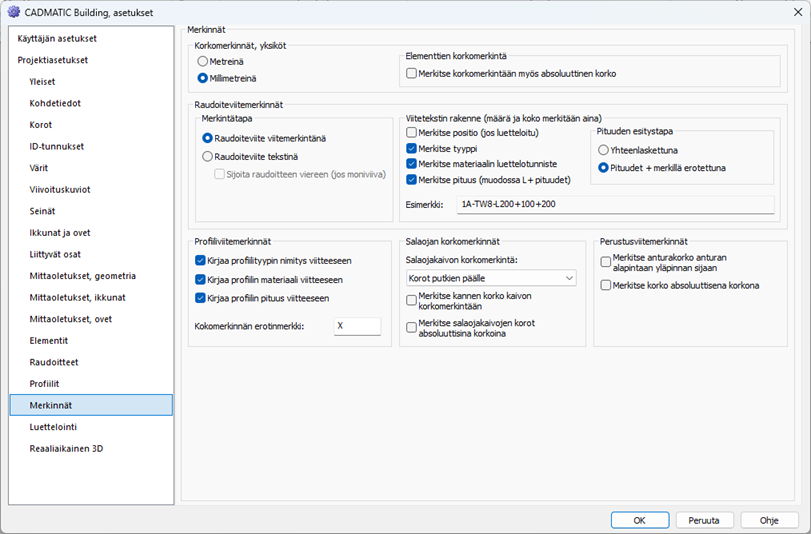This screenshot has width=811, height=534.
Task: Select Raudoiteviite tekstinä option
Action: [x=208, y=156]
